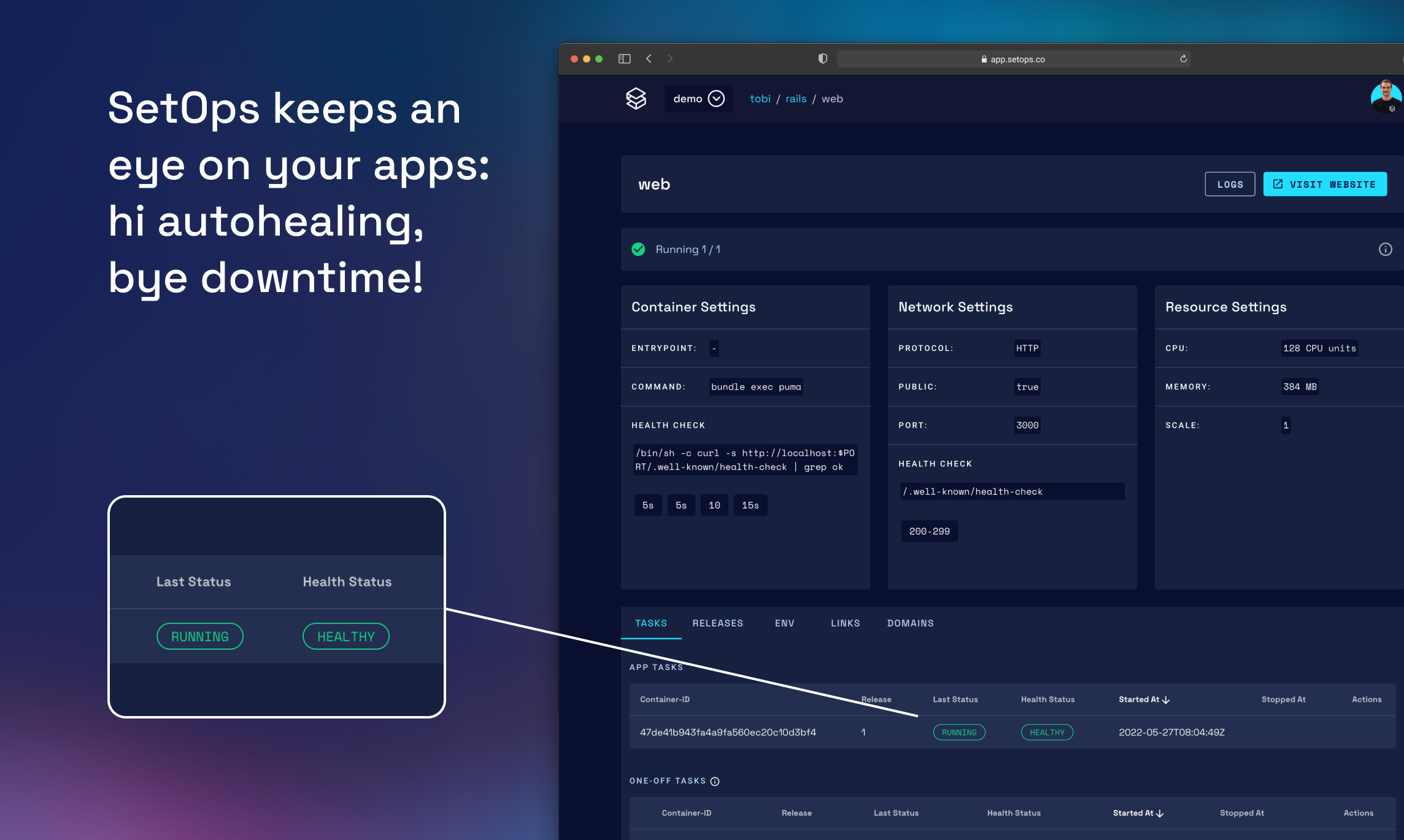
Task: Open the Env tab
Action: click(x=784, y=623)
